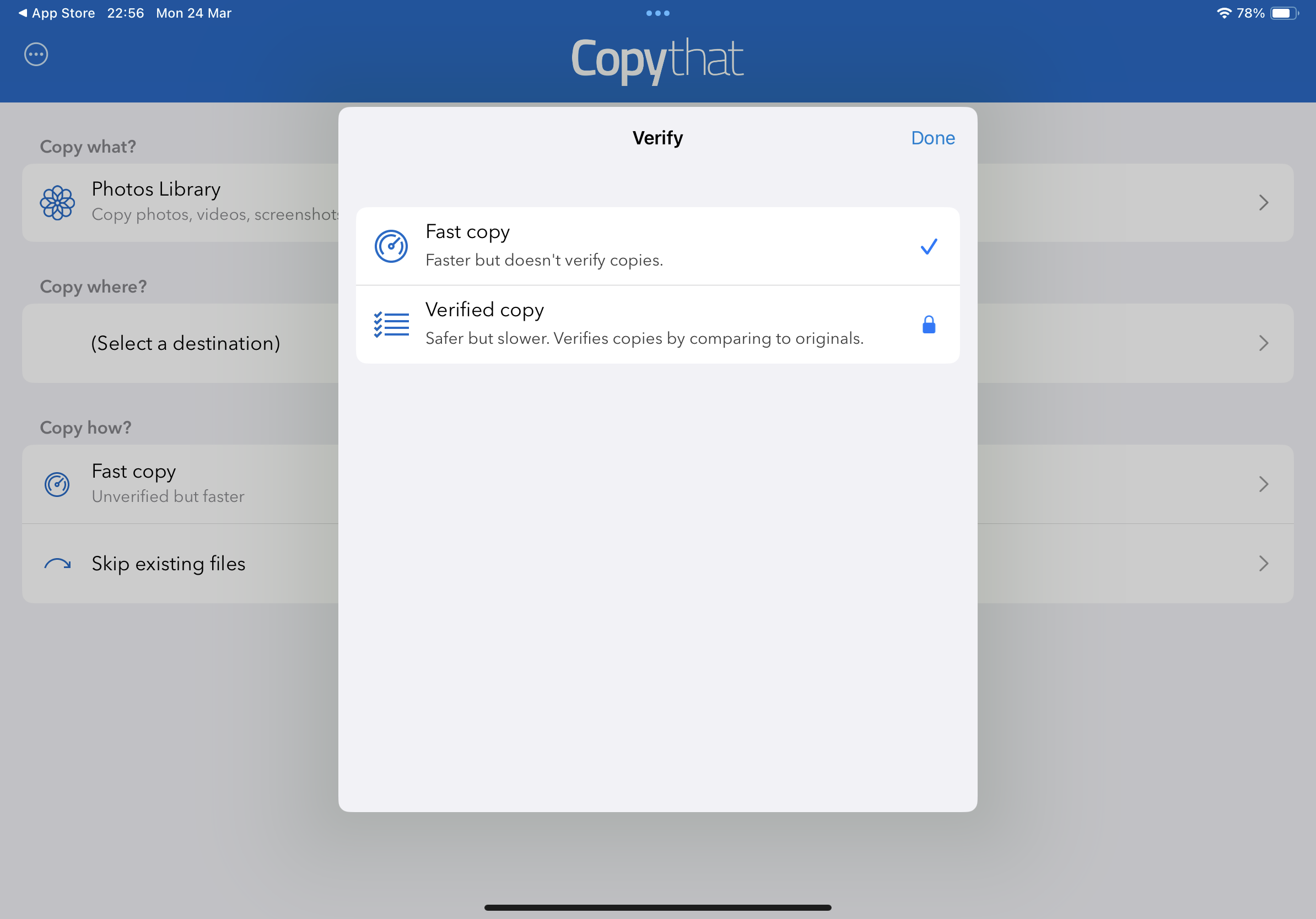The height and width of the screenshot is (919, 1316).
Task: Tap the blue lock icon on Verified copy
Action: 929,325
